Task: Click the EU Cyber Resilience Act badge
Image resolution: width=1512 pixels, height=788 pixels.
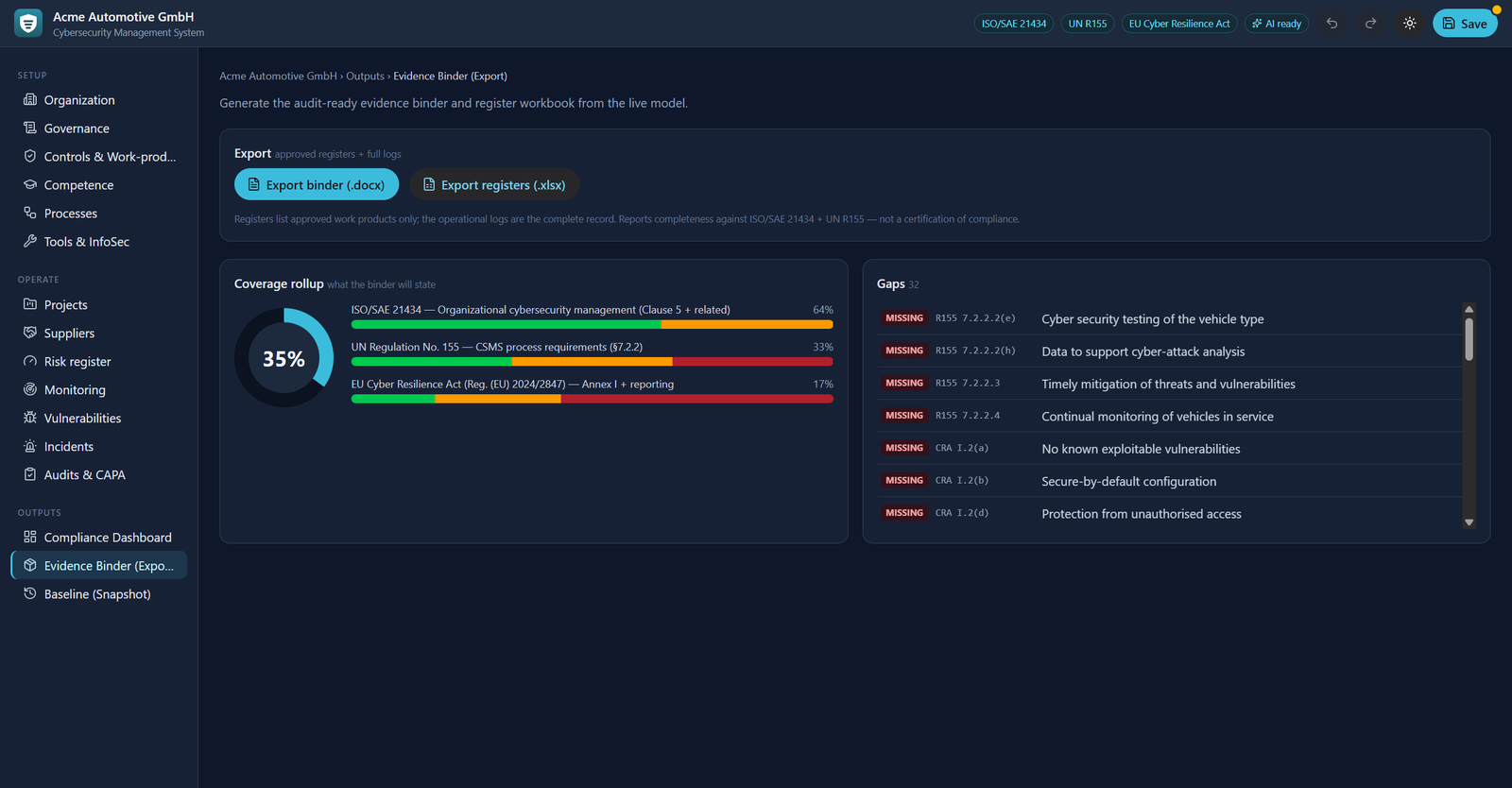Action: tap(1179, 24)
